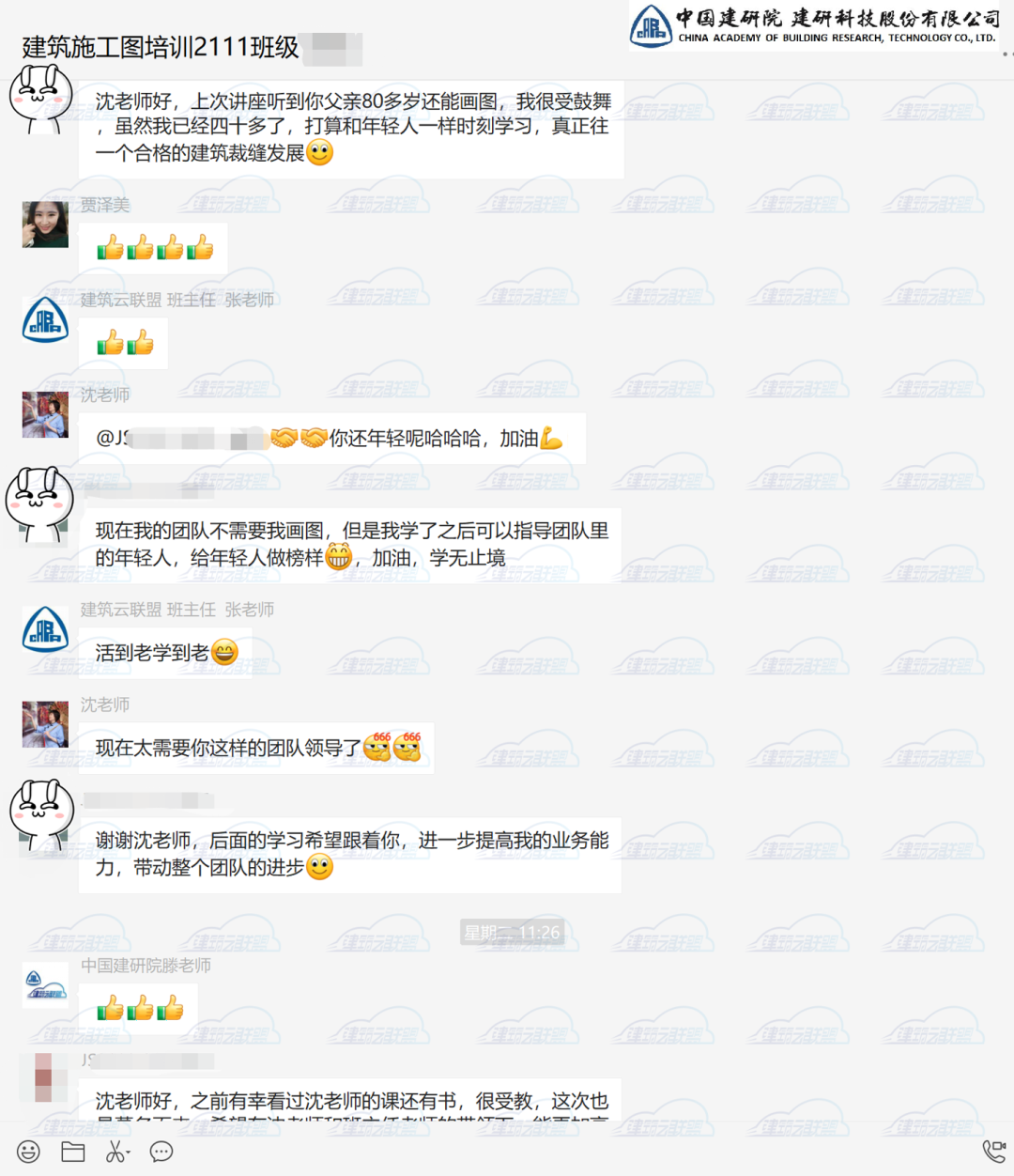Open the file folder send icon
This screenshot has height=1176, width=1014.
coord(73,1152)
